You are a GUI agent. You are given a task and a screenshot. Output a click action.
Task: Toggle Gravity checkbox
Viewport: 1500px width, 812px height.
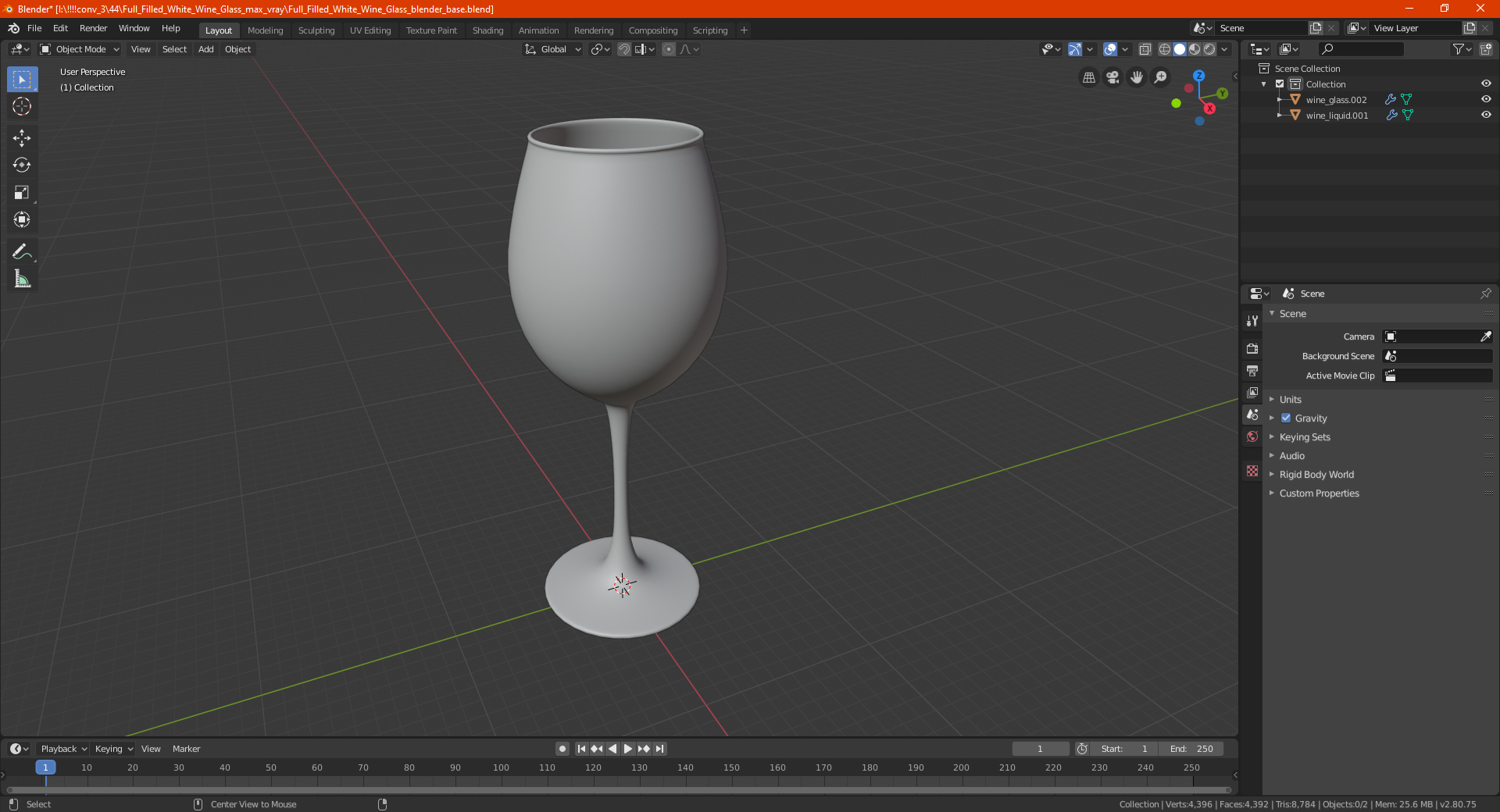1286,418
